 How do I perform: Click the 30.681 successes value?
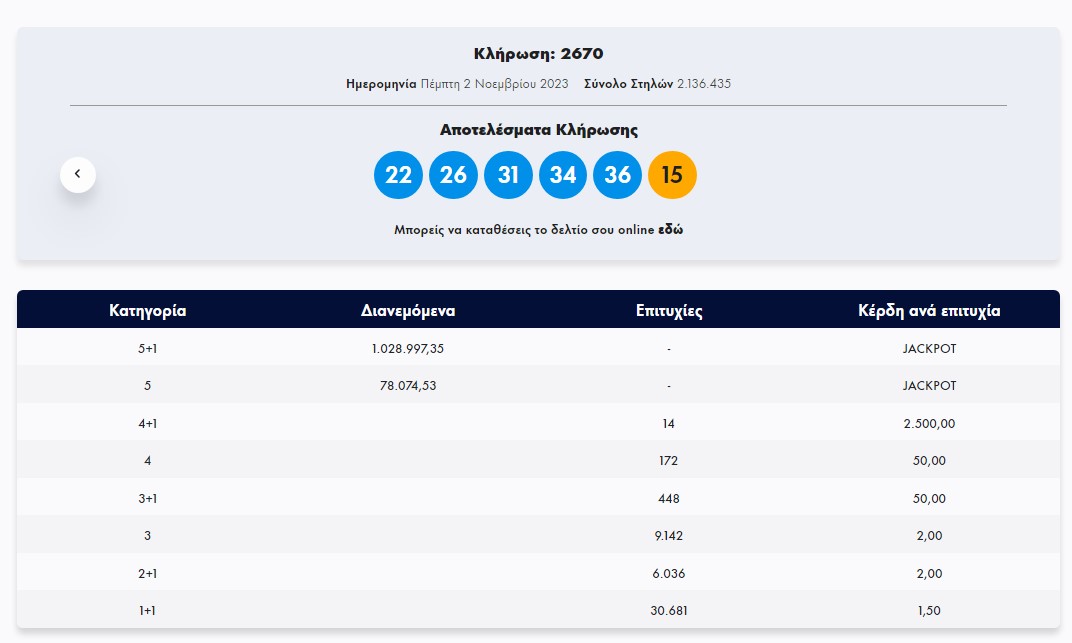pos(669,610)
